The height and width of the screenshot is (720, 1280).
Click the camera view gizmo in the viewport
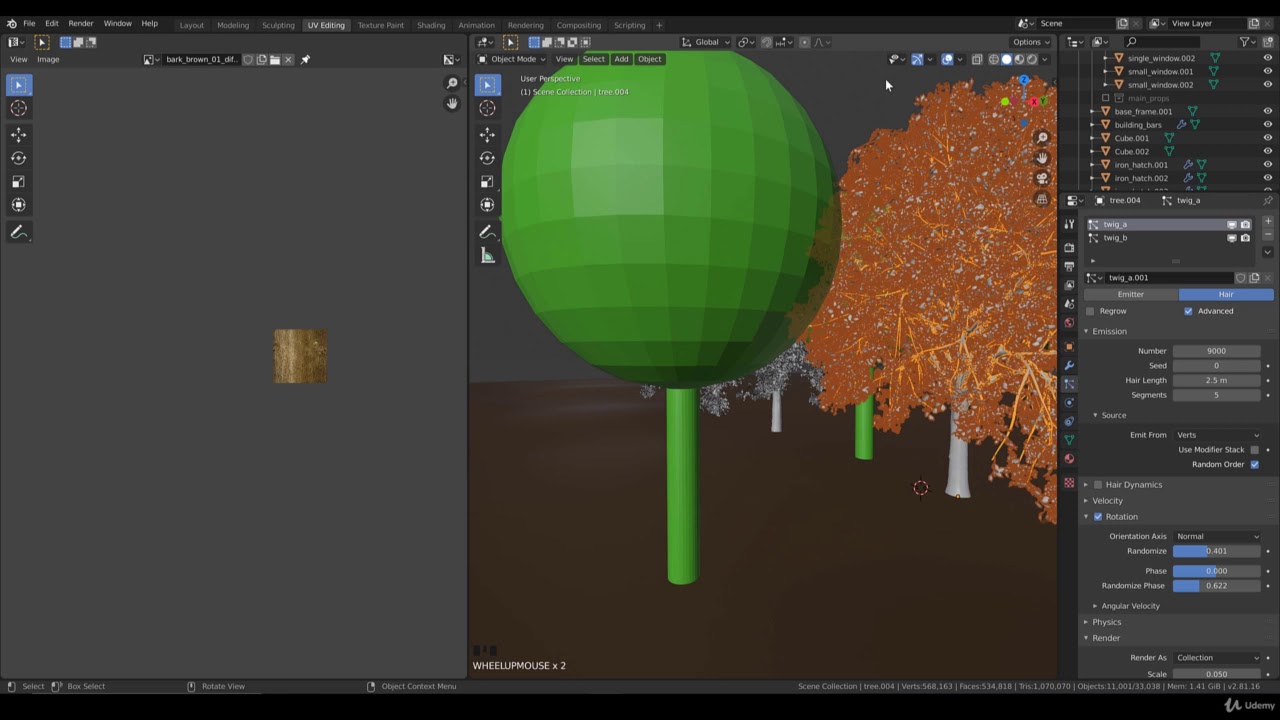[x=1042, y=178]
